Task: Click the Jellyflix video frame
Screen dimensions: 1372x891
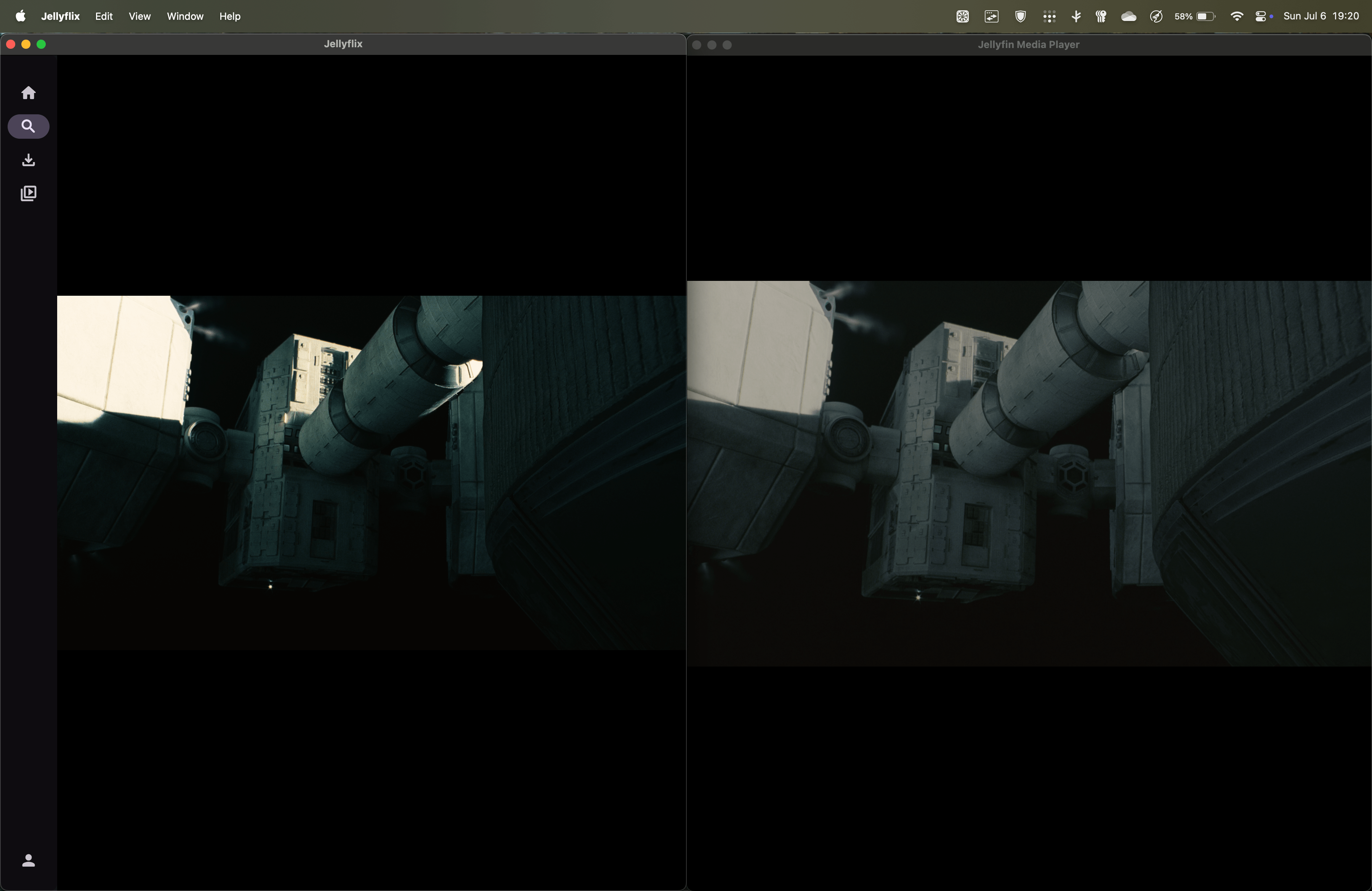Action: 371,473
